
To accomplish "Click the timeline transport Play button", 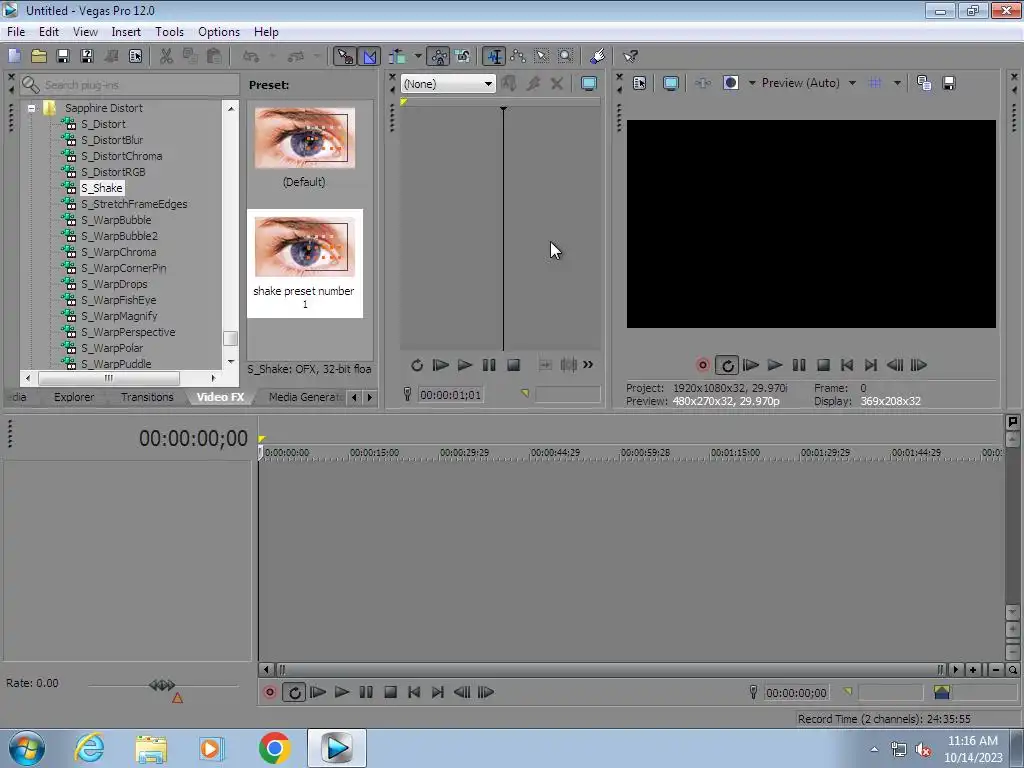I will click(342, 692).
